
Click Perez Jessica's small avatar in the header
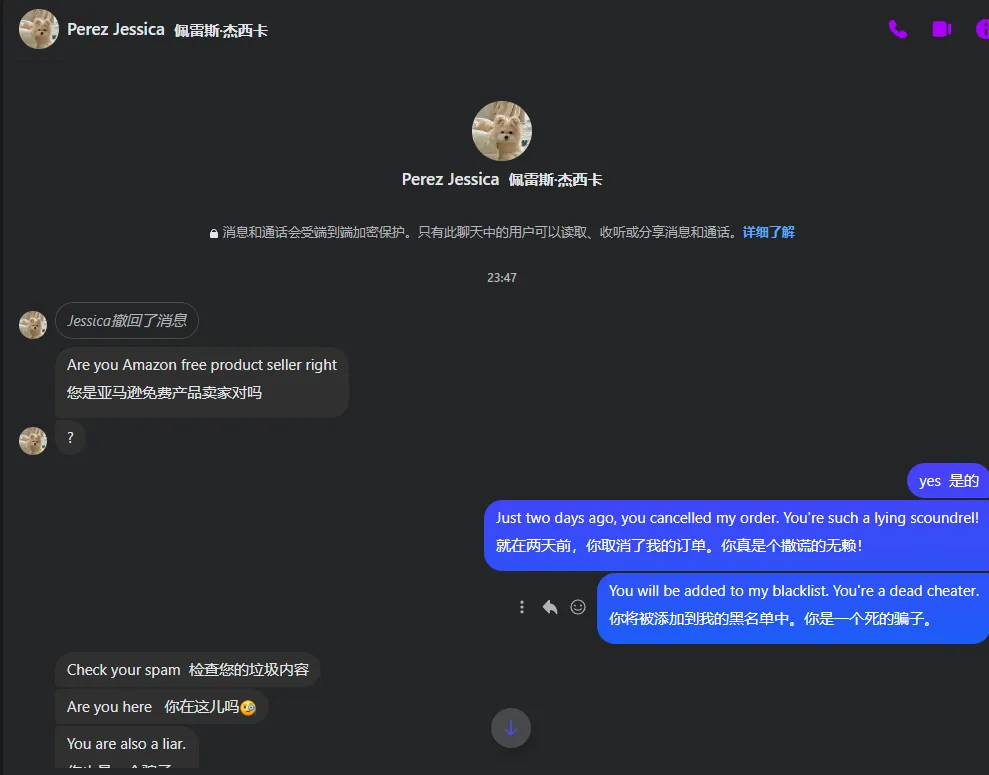point(39,29)
